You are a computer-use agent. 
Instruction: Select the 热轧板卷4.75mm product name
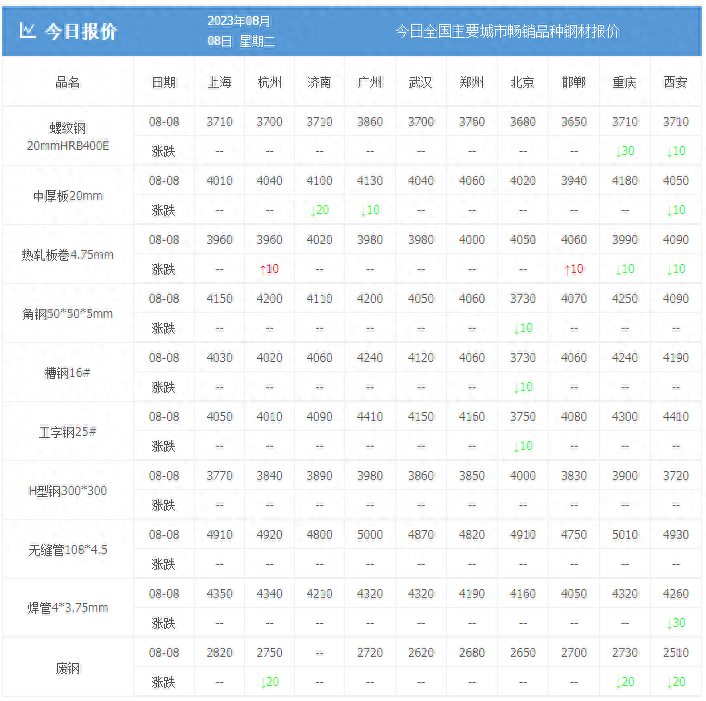(x=68, y=255)
